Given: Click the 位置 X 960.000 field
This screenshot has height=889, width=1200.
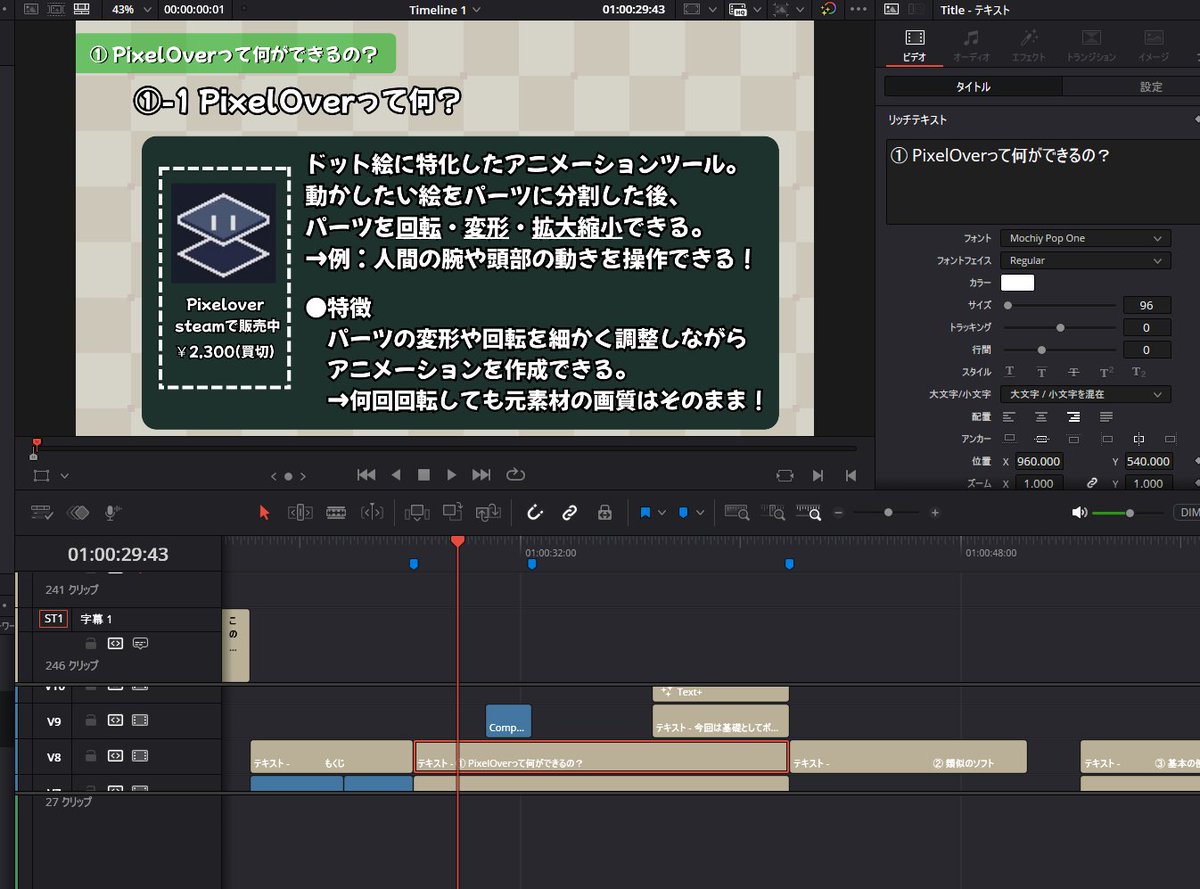Looking at the screenshot, I should point(1040,461).
